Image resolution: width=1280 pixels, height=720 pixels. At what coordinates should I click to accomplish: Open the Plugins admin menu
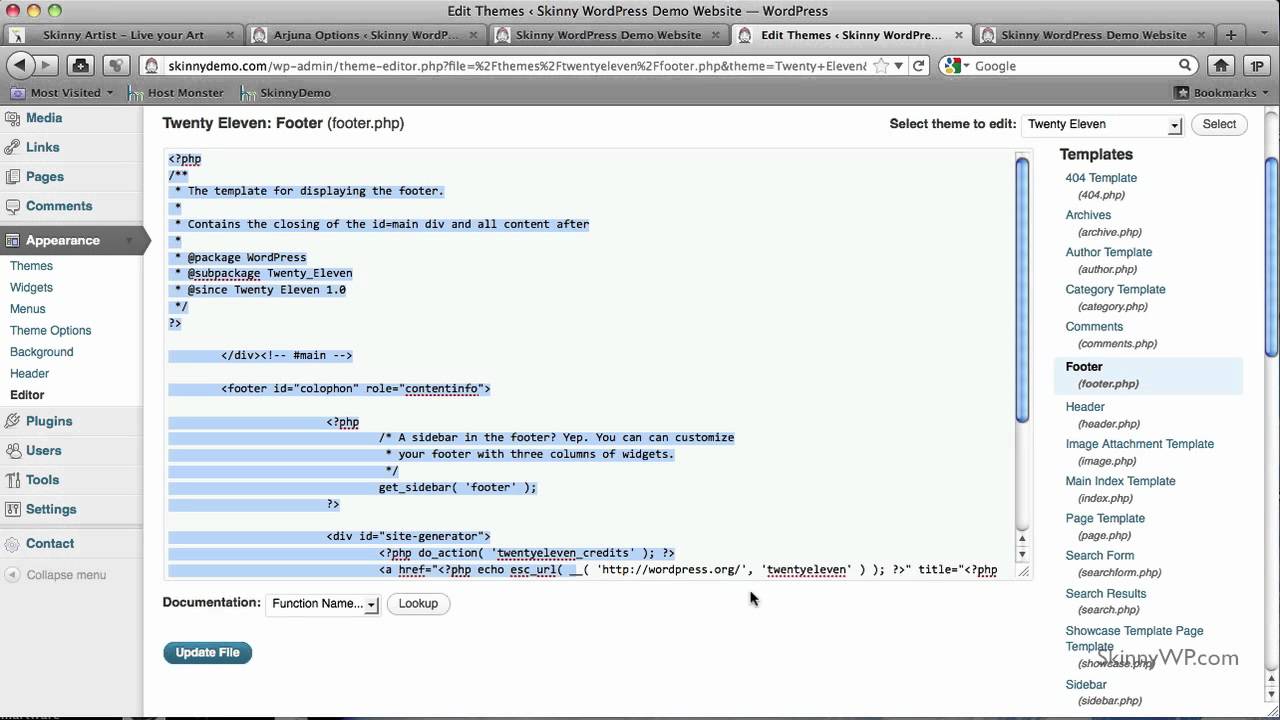tap(49, 421)
